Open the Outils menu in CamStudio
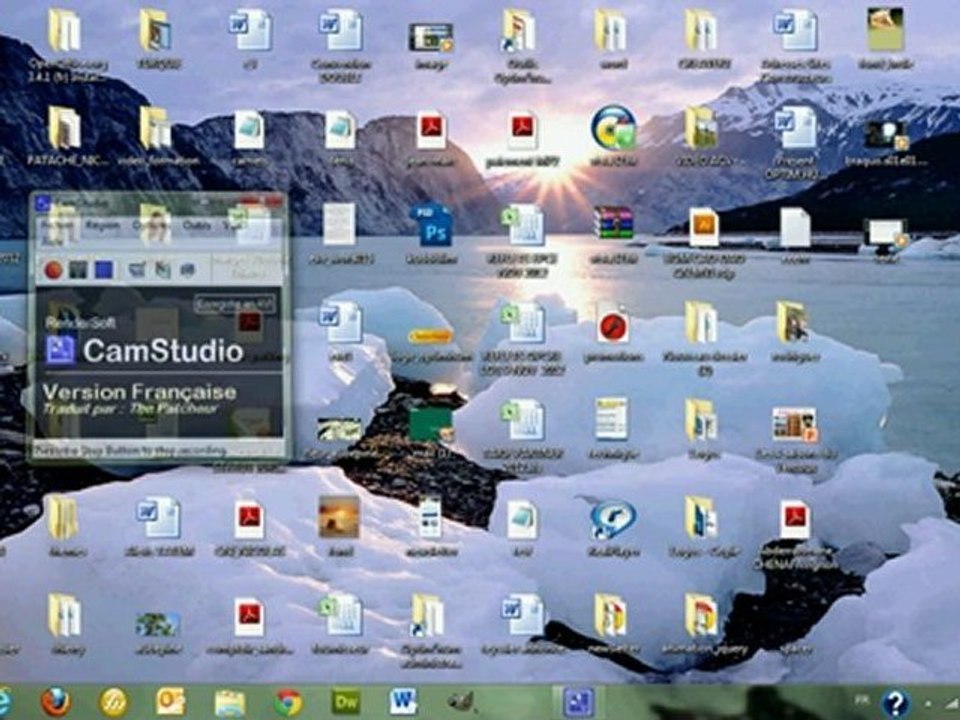 pyautogui.click(x=197, y=225)
